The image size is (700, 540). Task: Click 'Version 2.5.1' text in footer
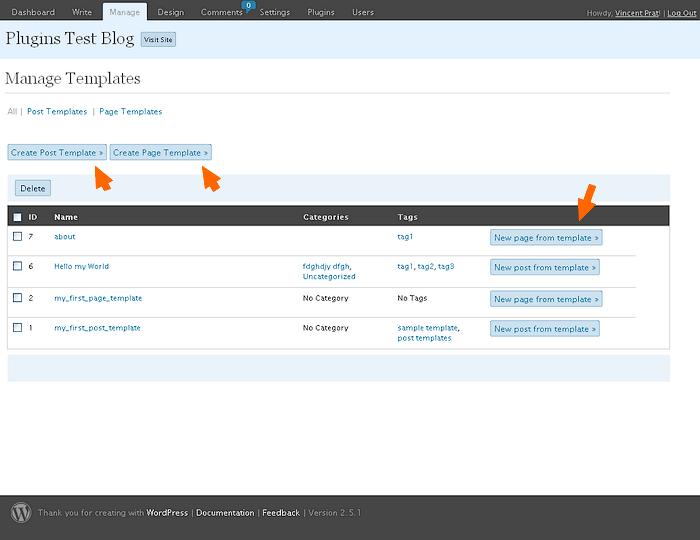pyautogui.click(x=334, y=513)
